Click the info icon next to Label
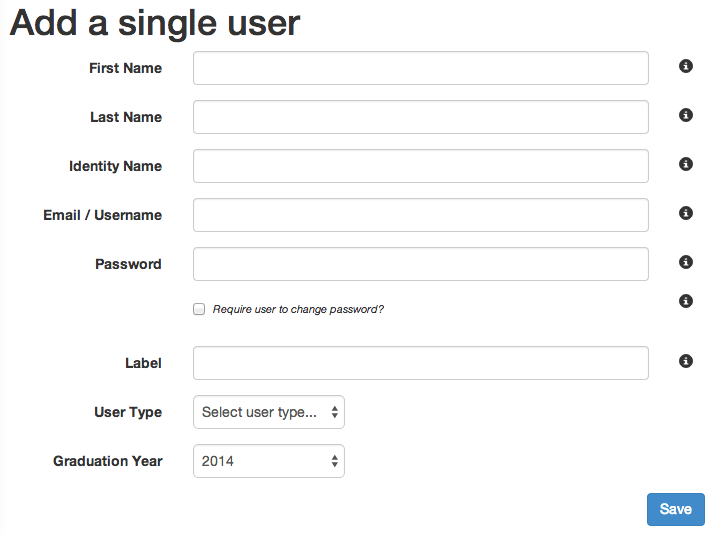The width and height of the screenshot is (716, 534). click(x=685, y=361)
